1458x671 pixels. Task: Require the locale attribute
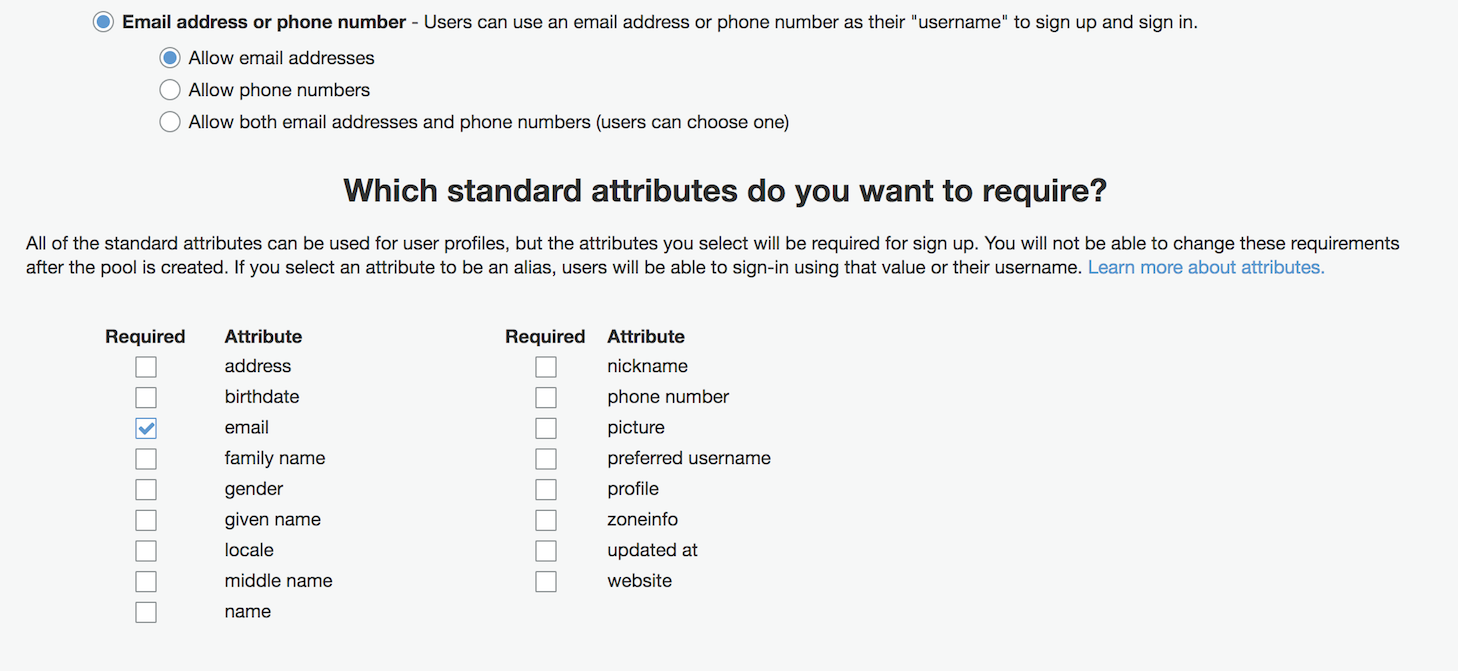coord(145,550)
